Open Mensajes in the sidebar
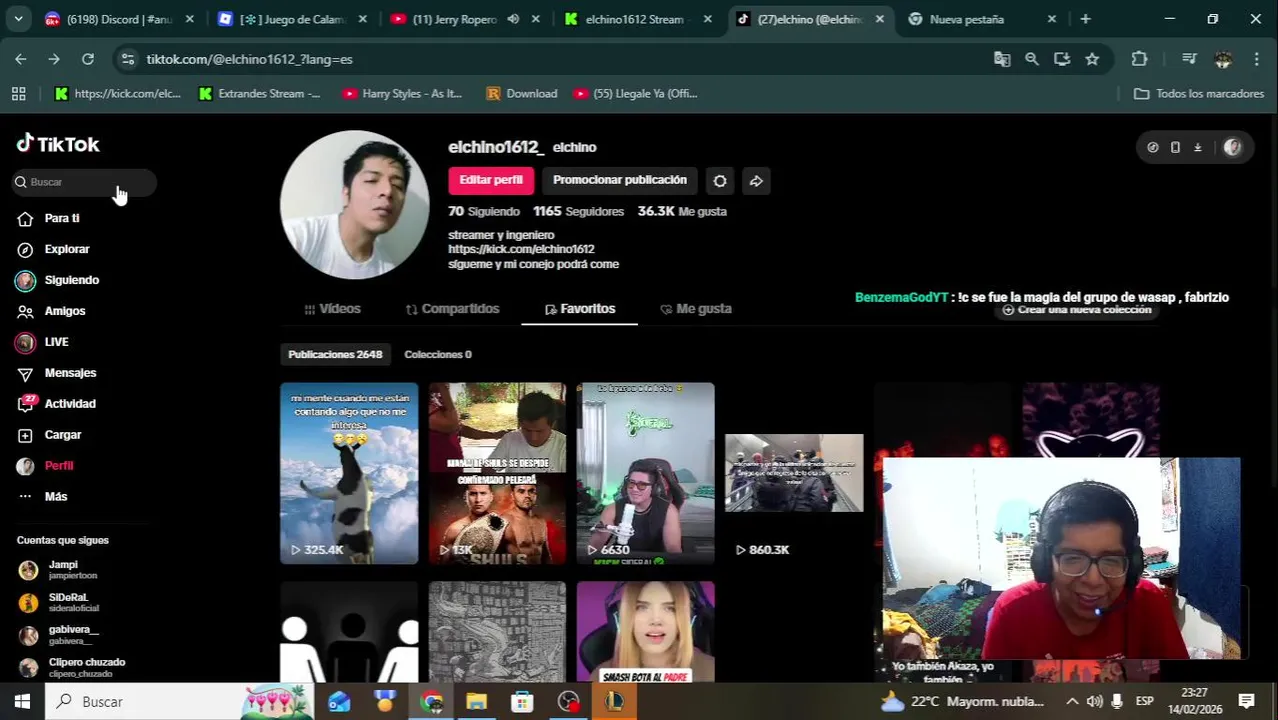The width and height of the screenshot is (1278, 720). coord(70,373)
